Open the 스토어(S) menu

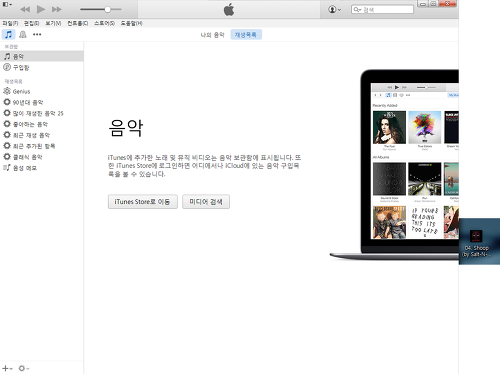coord(104,23)
